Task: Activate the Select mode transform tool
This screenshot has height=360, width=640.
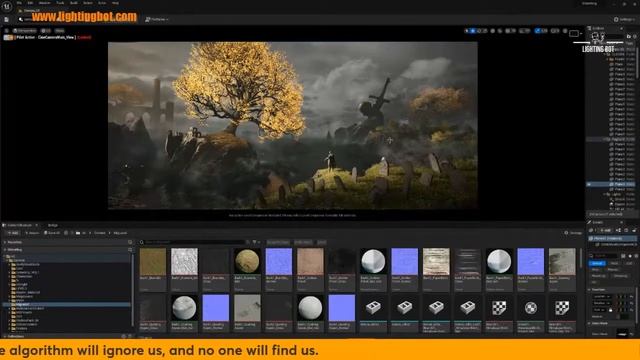Action: (467, 31)
